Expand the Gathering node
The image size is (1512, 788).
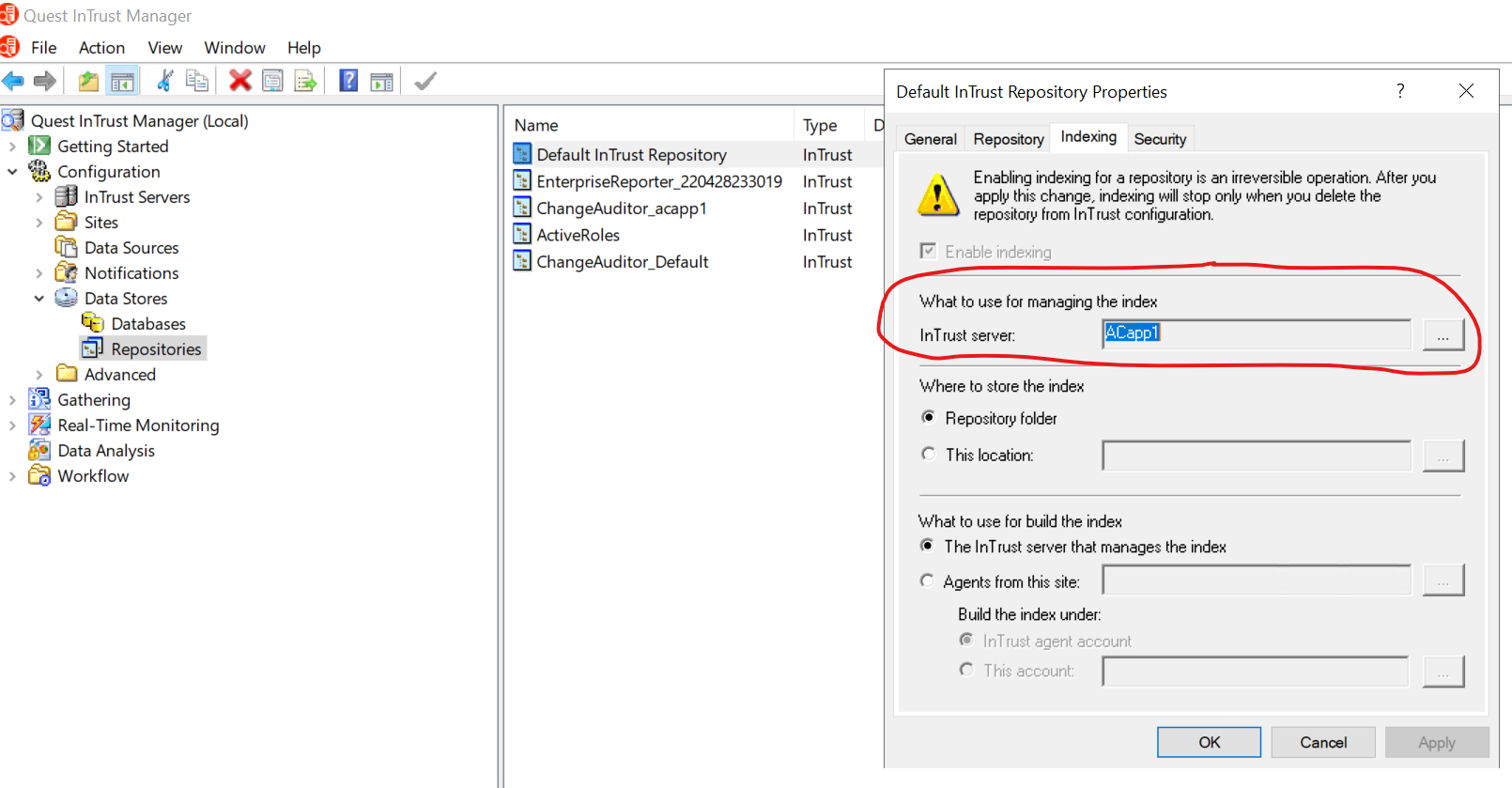click(x=12, y=400)
